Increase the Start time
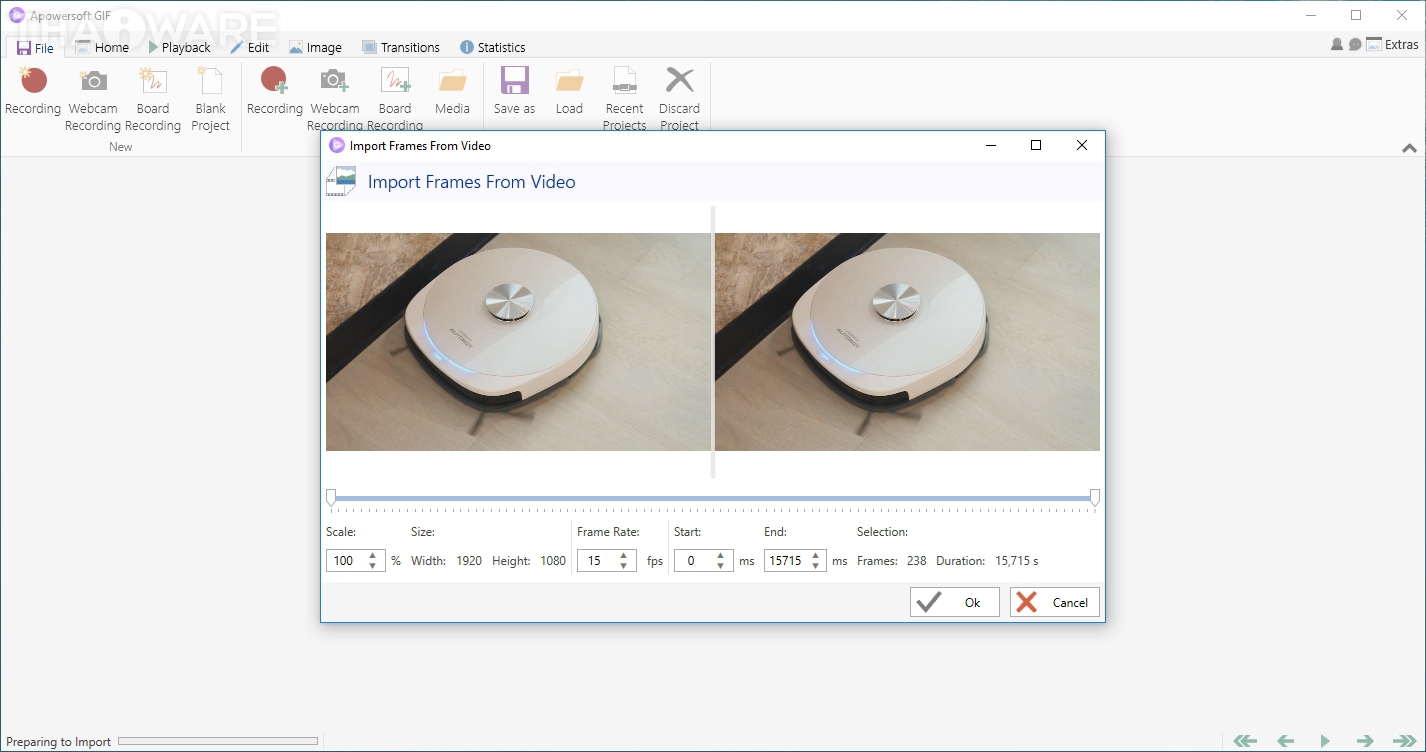 pos(720,556)
